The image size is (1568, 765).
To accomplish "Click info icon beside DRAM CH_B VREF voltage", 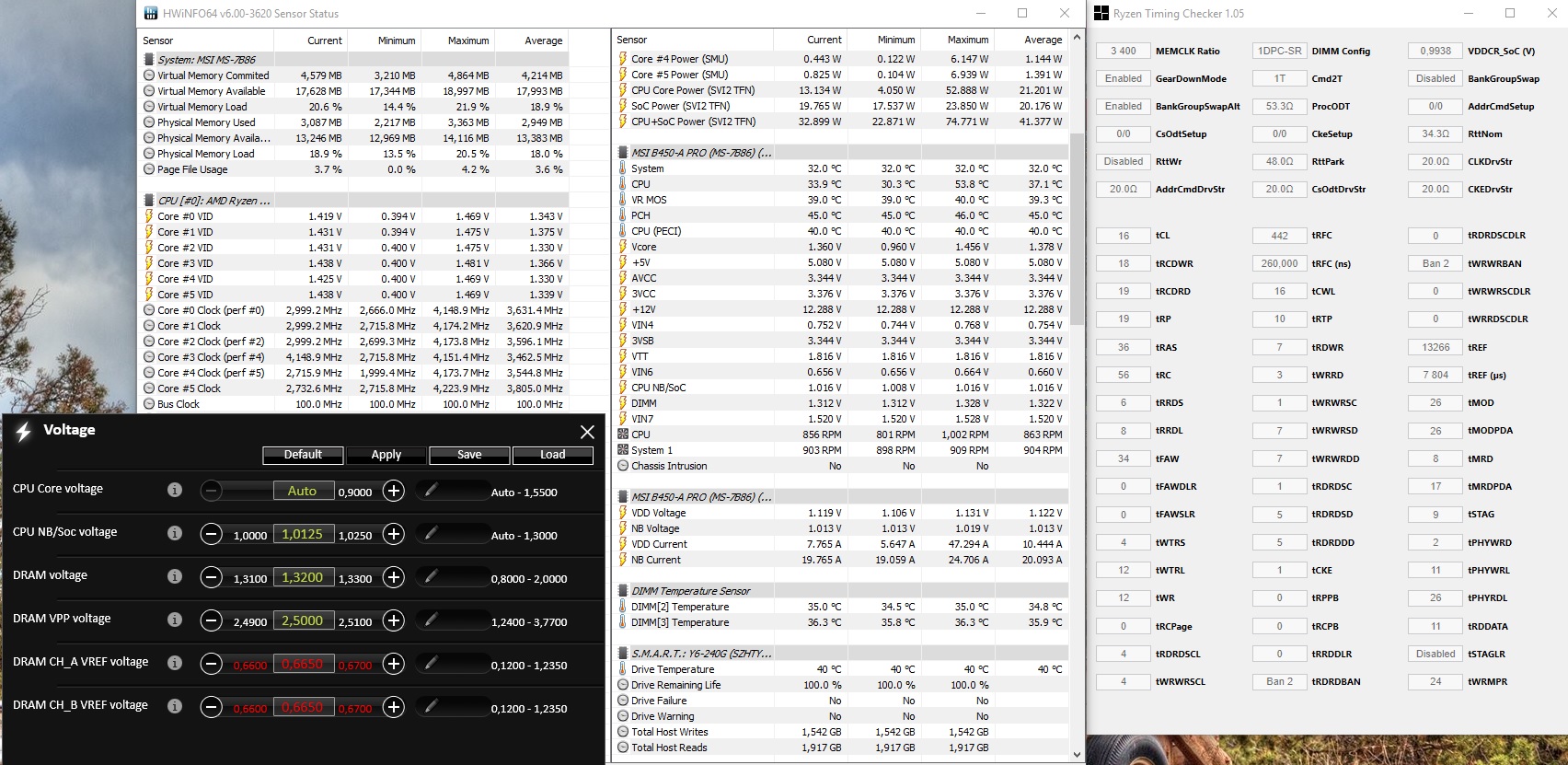I will point(175,706).
